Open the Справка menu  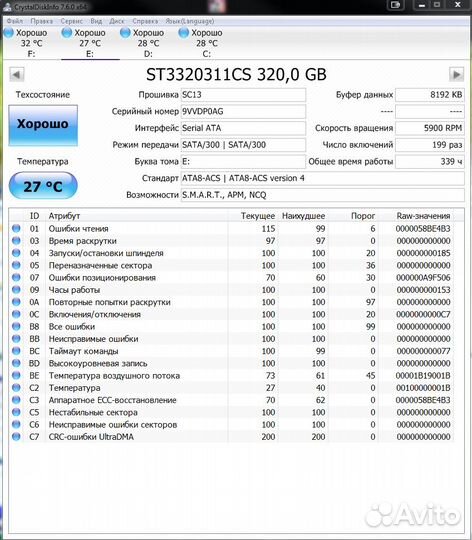tap(145, 21)
